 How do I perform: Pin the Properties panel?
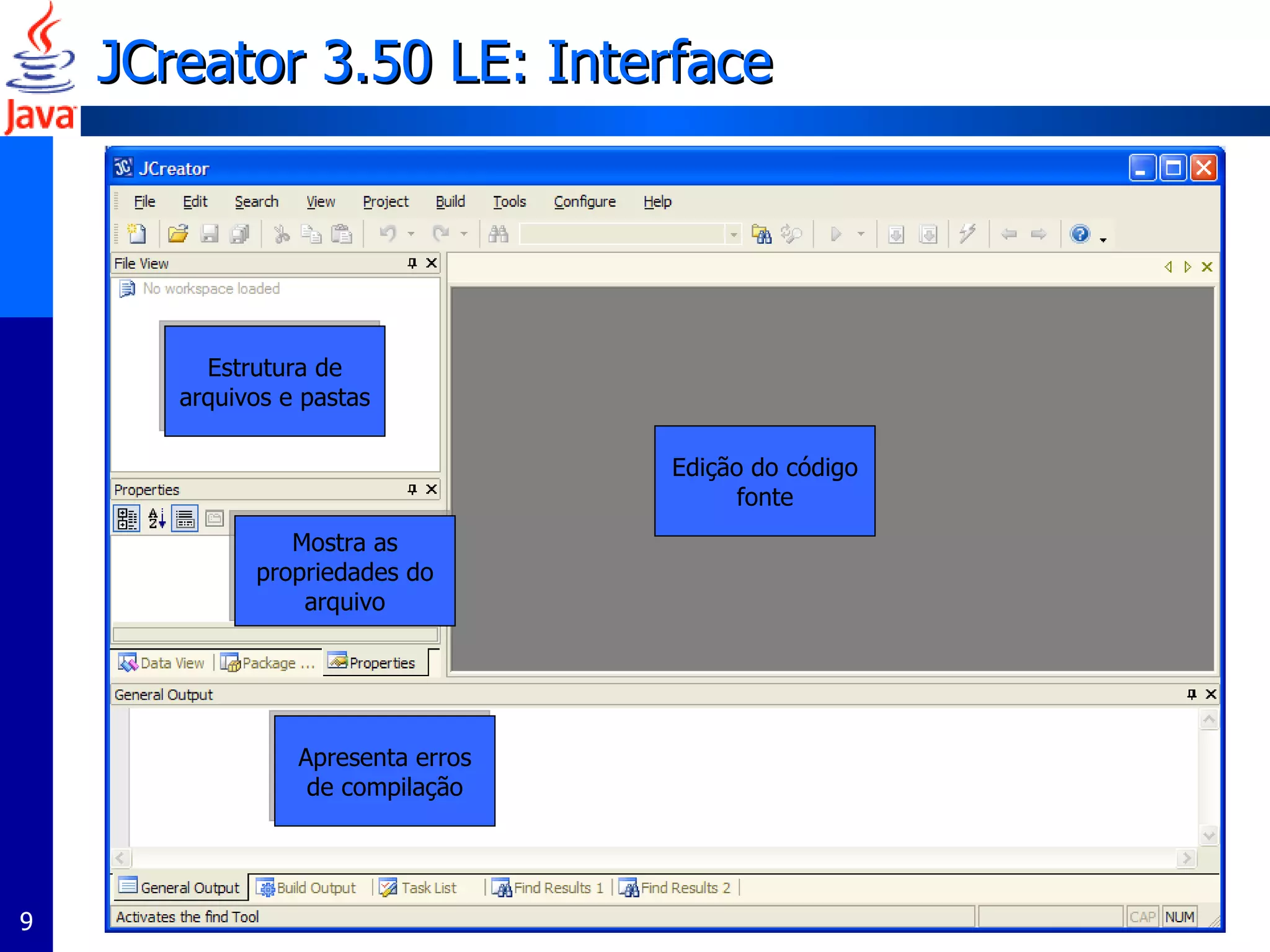click(412, 490)
